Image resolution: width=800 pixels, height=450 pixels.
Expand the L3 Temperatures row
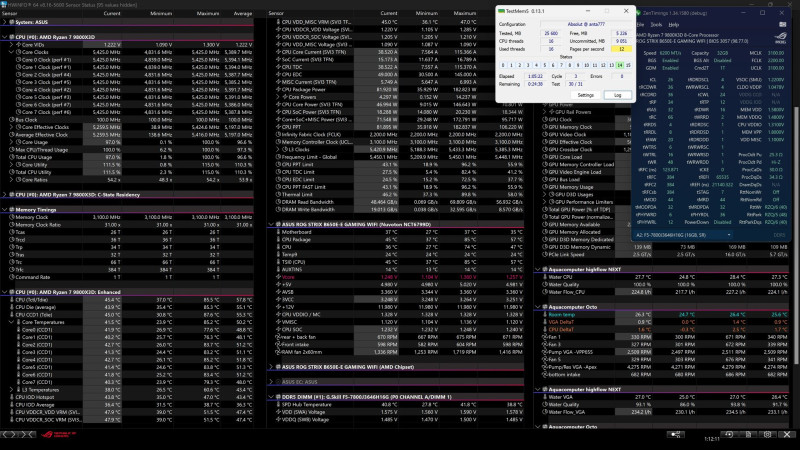click(x=11, y=390)
